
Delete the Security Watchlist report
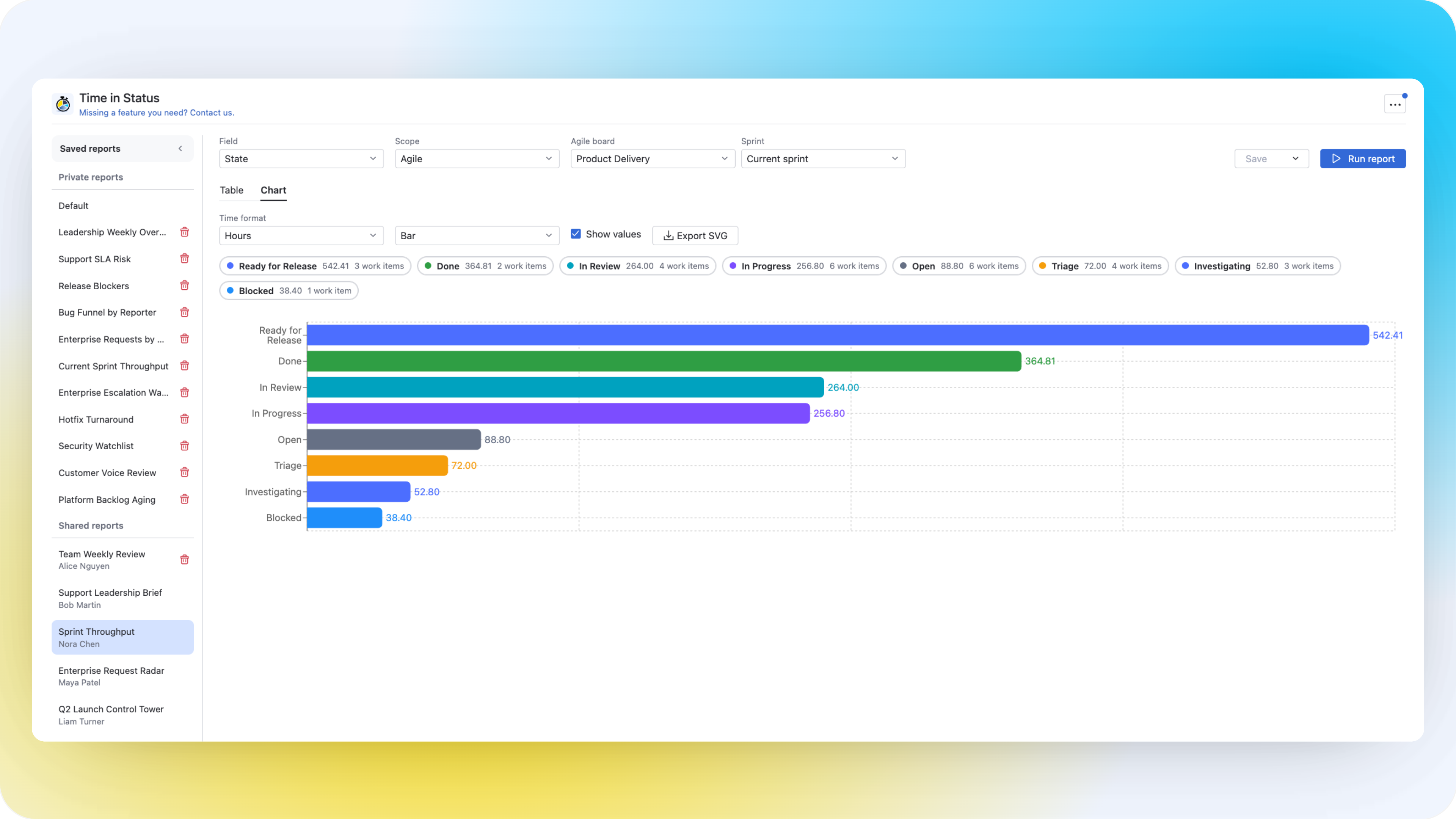coord(184,446)
